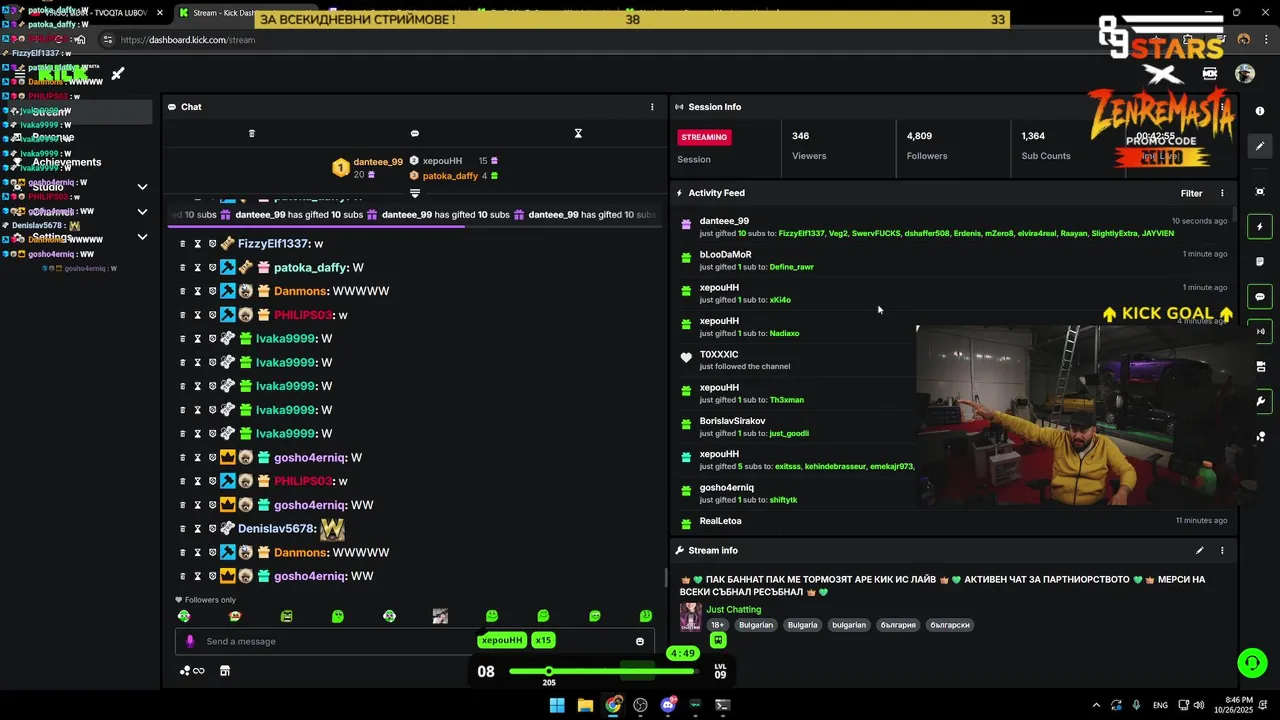Click the shop icon below message box
The height and width of the screenshot is (720, 1280).
click(225, 671)
